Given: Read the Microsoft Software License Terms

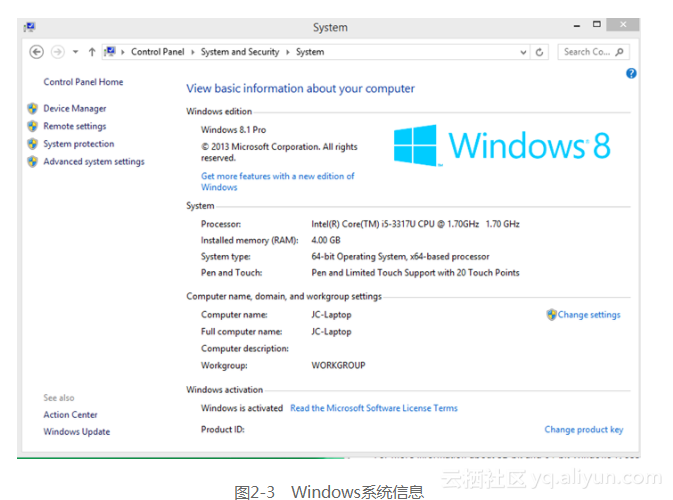Looking at the screenshot, I should [x=374, y=408].
